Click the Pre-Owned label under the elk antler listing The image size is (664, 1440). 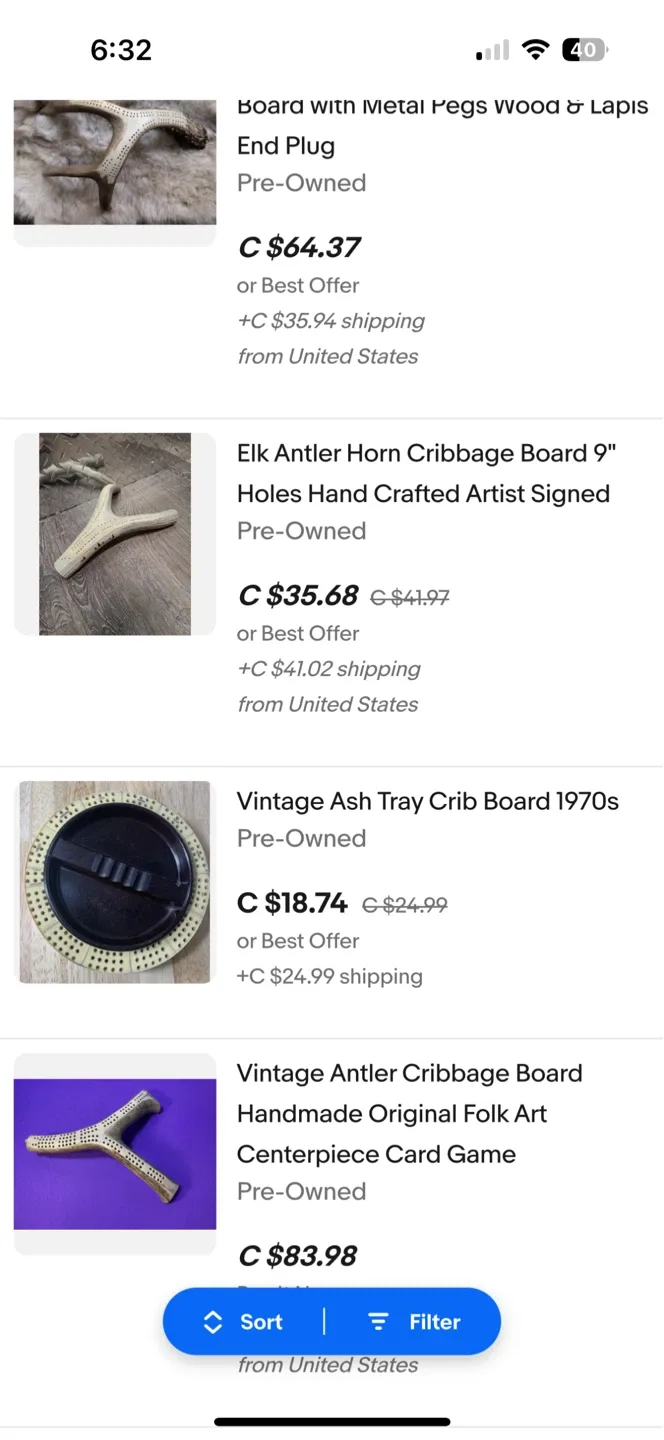[x=301, y=530]
